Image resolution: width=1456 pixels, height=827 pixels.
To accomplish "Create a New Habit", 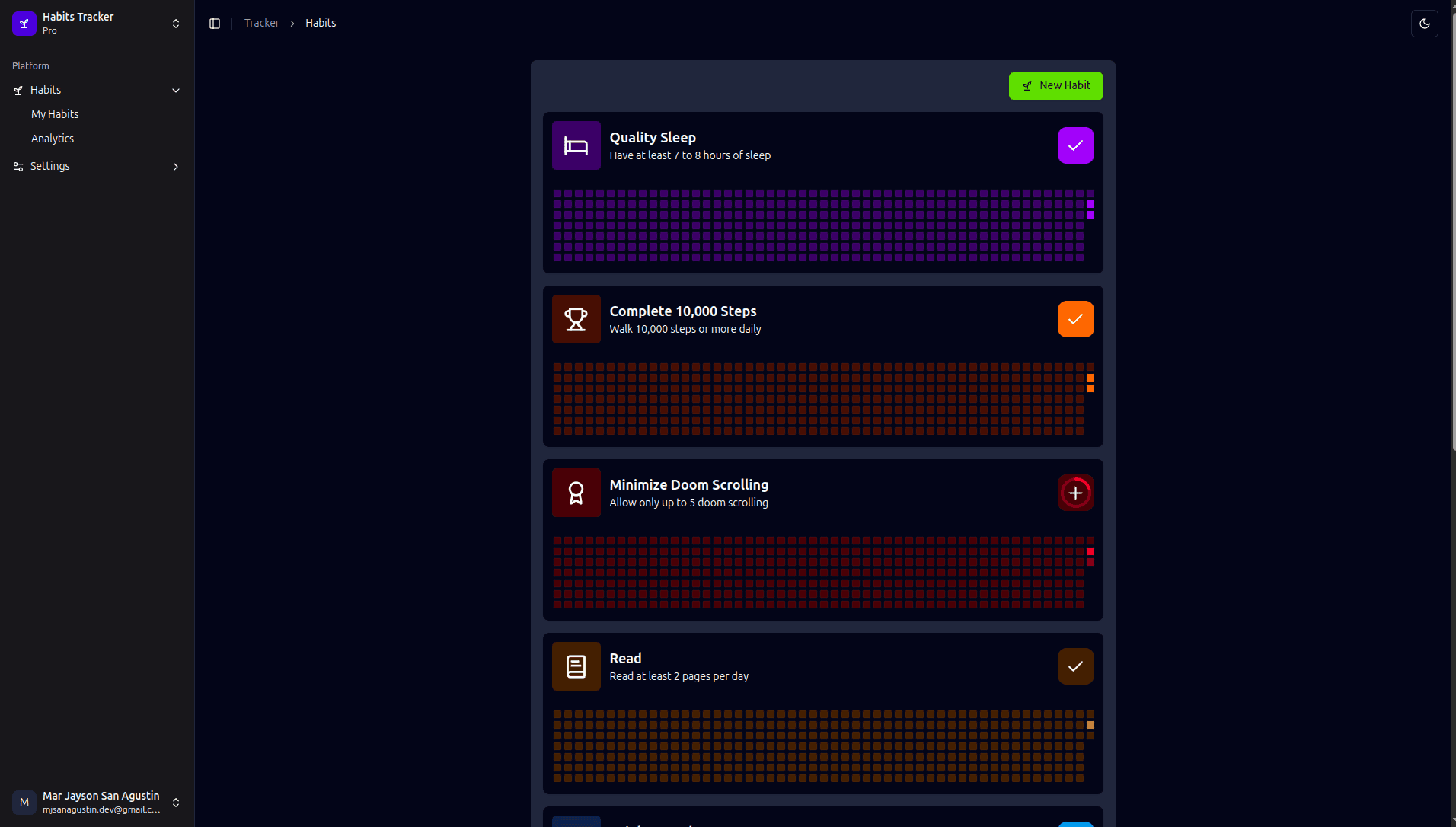I will tap(1055, 86).
